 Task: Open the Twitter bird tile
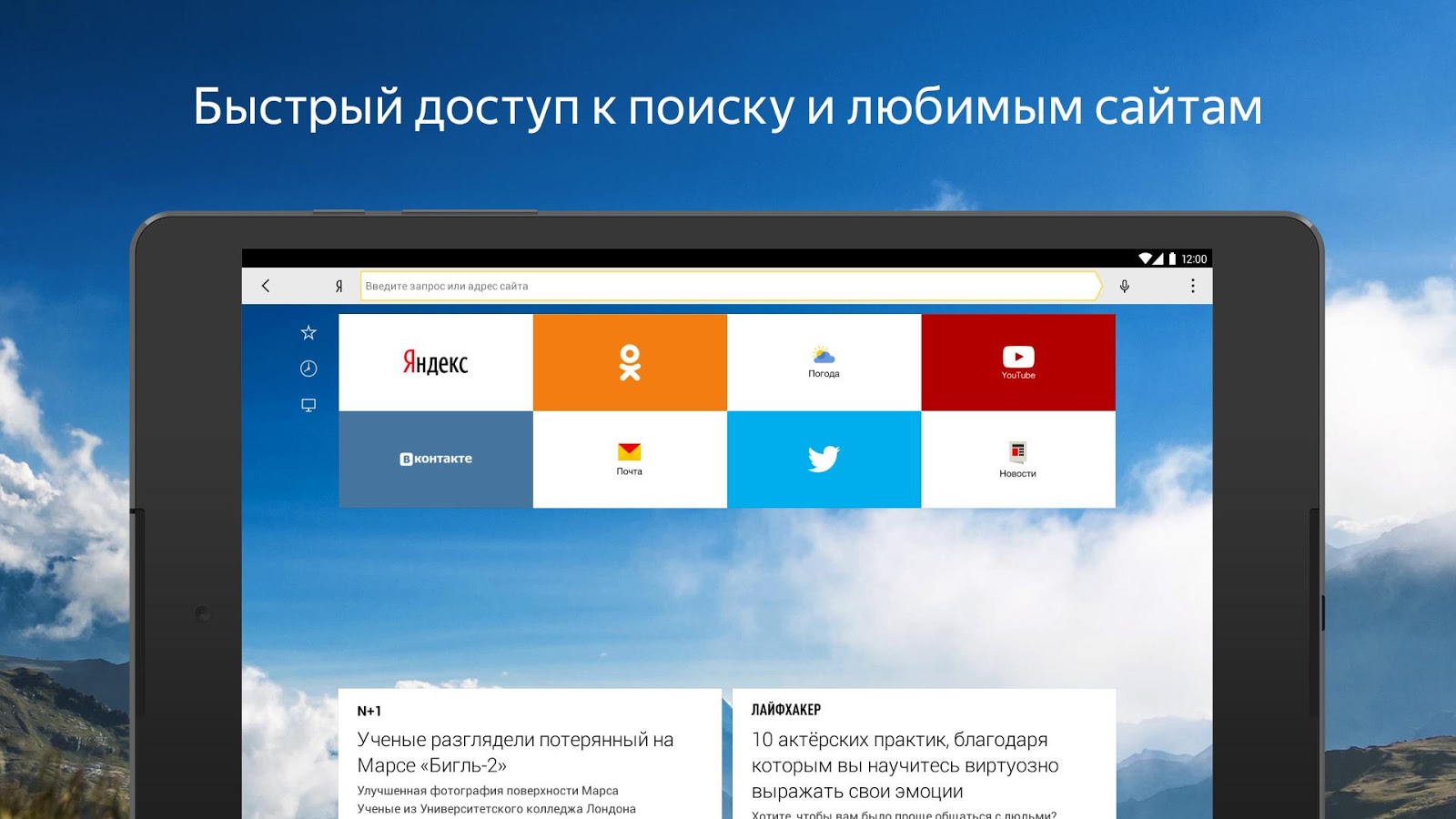824,460
